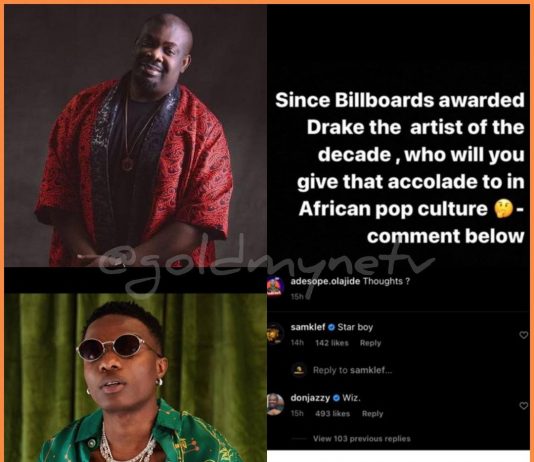Open samklef's profile picture
The width and height of the screenshot is (534, 462).
click(x=275, y=334)
